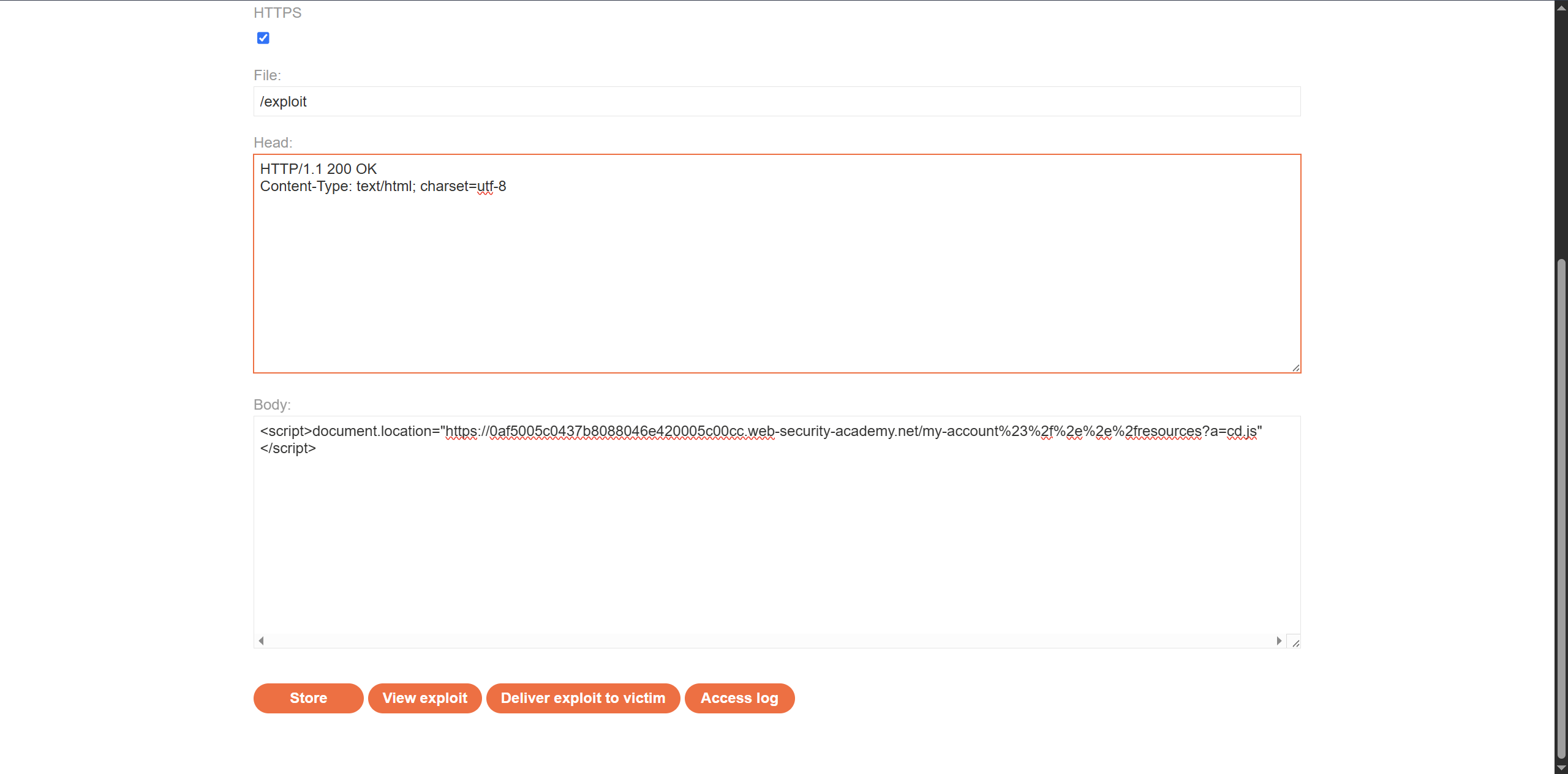The width and height of the screenshot is (1568, 774).
Task: Click the Store button
Action: [x=308, y=698]
